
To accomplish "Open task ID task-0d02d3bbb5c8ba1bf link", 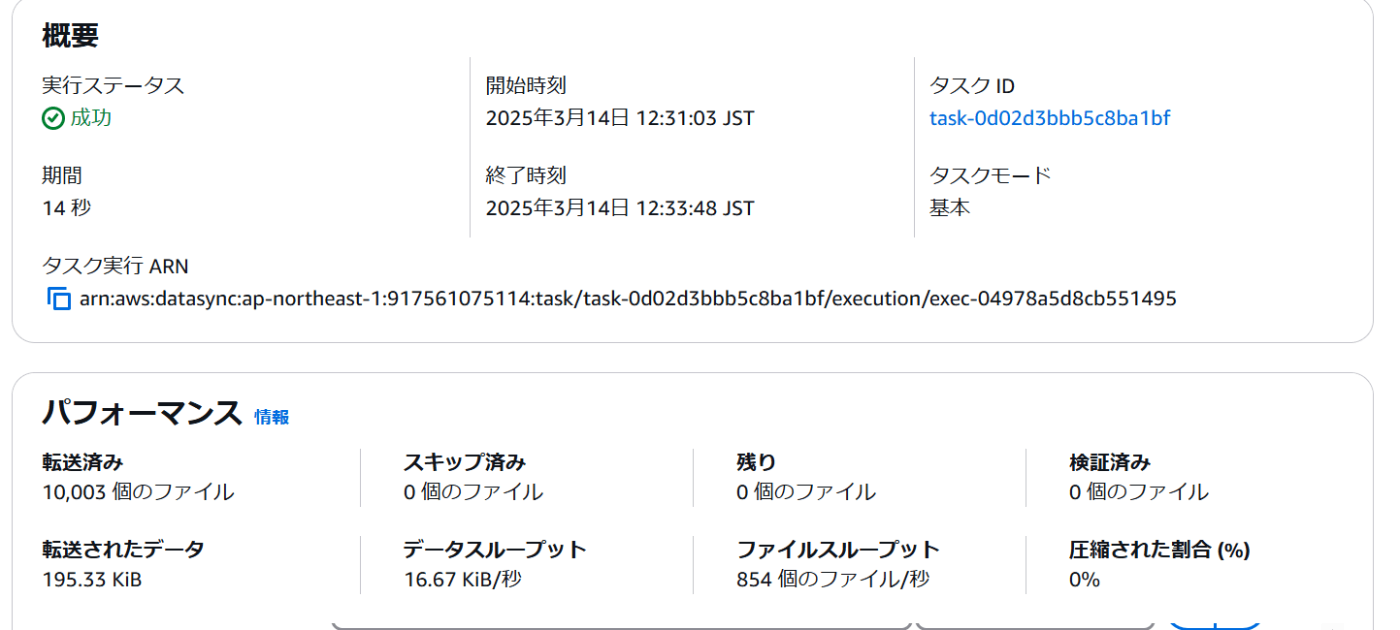I will (x=1049, y=118).
